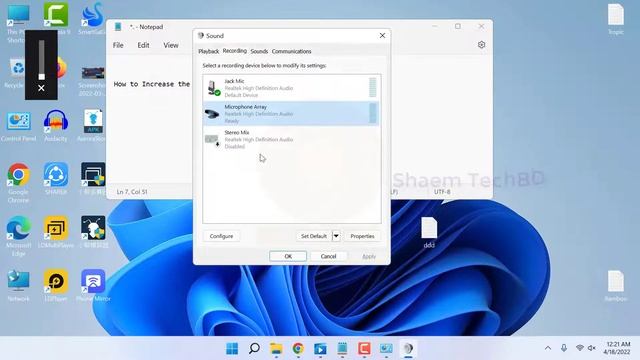The height and width of the screenshot is (360, 640).
Task: Open Notepad File menu
Action: (x=118, y=45)
